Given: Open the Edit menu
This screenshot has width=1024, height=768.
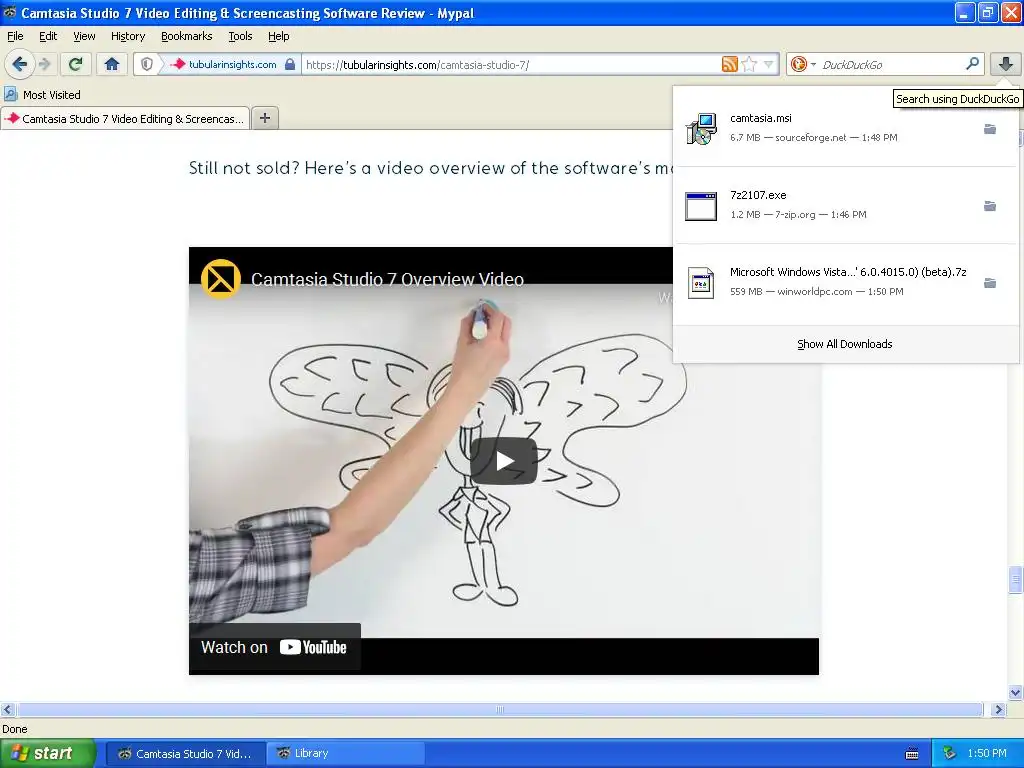Looking at the screenshot, I should pos(48,36).
